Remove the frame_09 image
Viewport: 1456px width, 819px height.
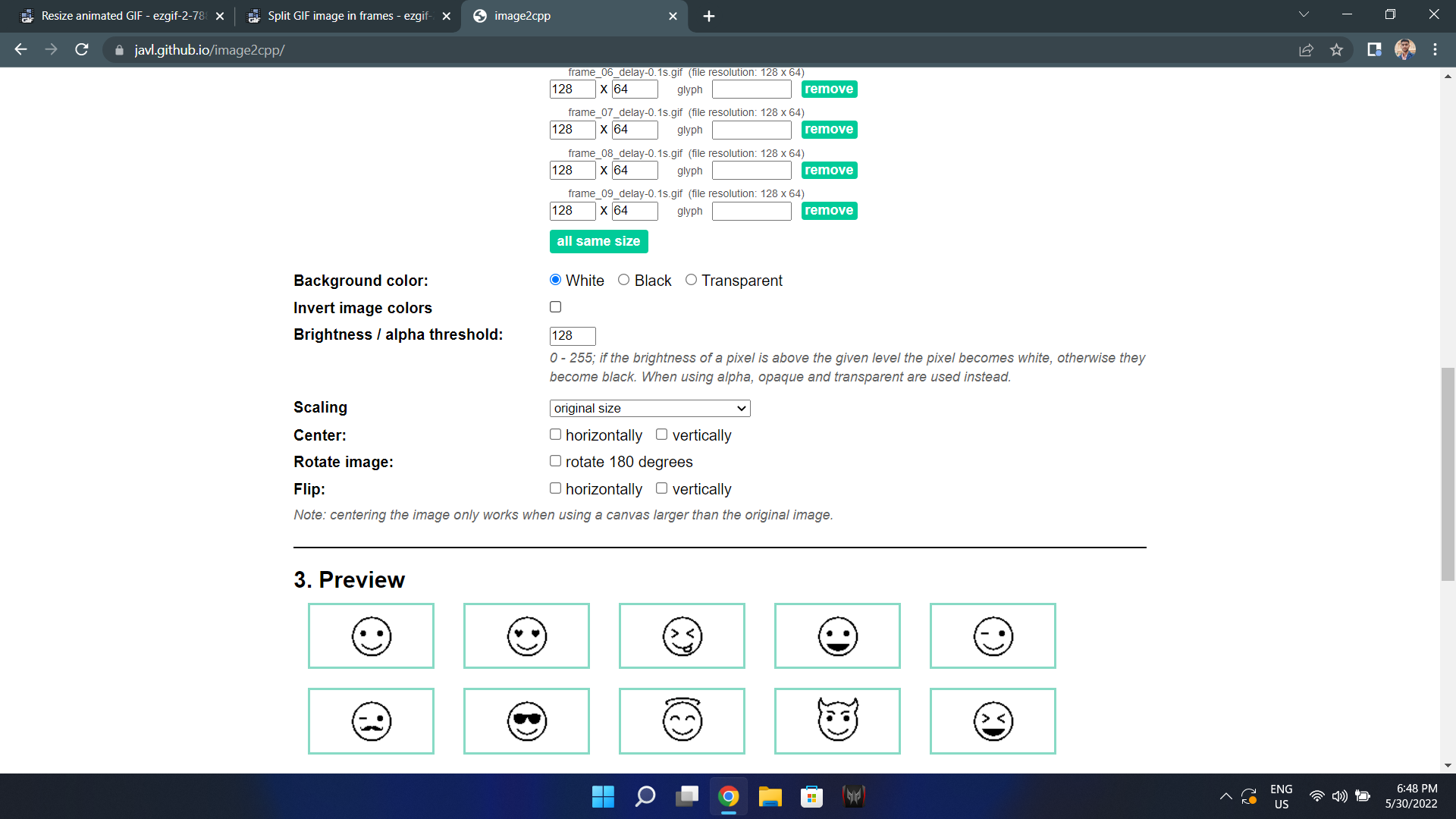point(829,211)
